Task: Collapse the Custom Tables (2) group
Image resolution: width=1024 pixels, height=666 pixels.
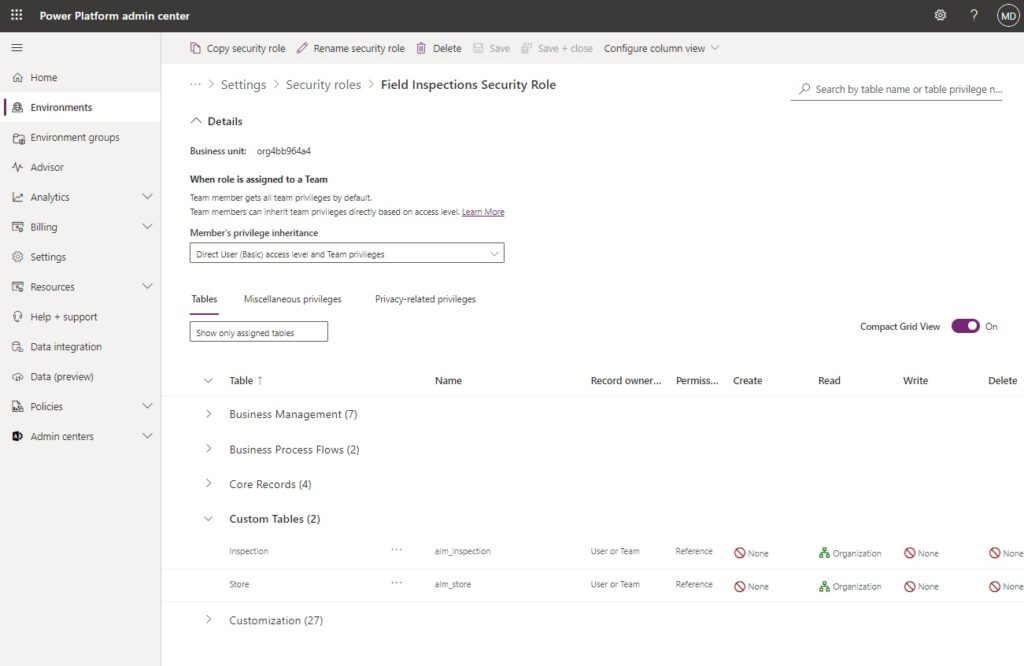Action: [x=208, y=518]
